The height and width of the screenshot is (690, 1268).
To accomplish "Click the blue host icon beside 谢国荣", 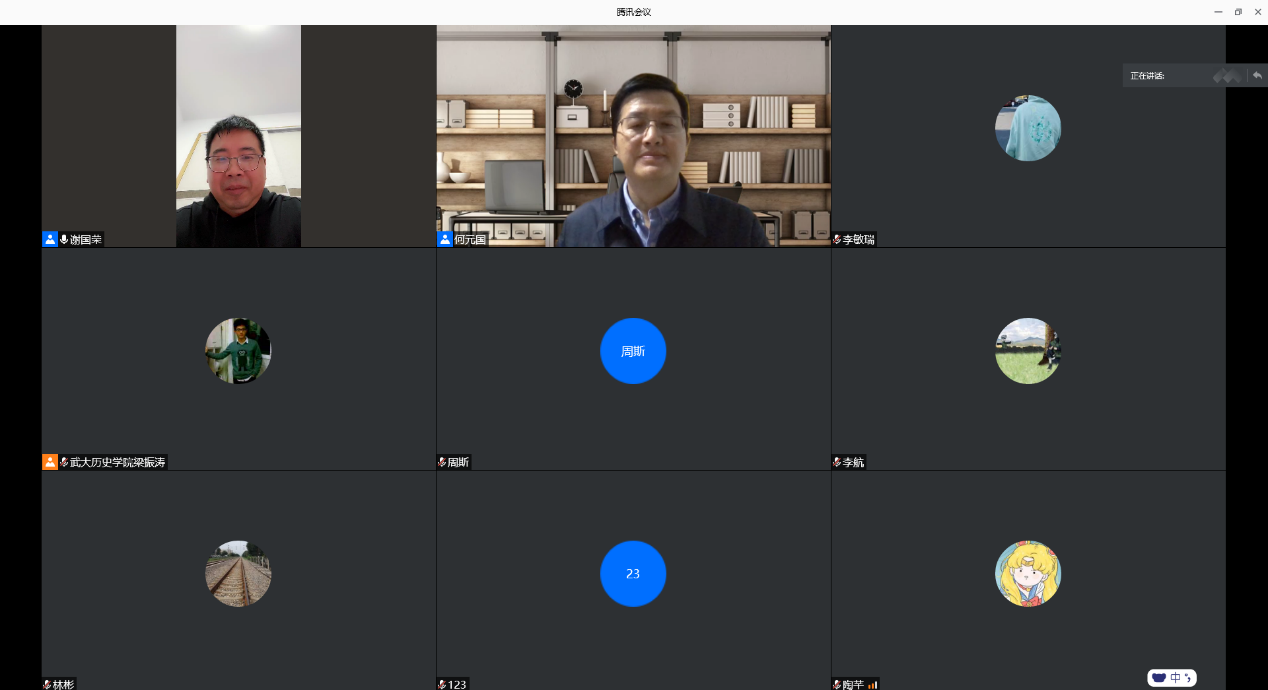I will (x=50, y=240).
